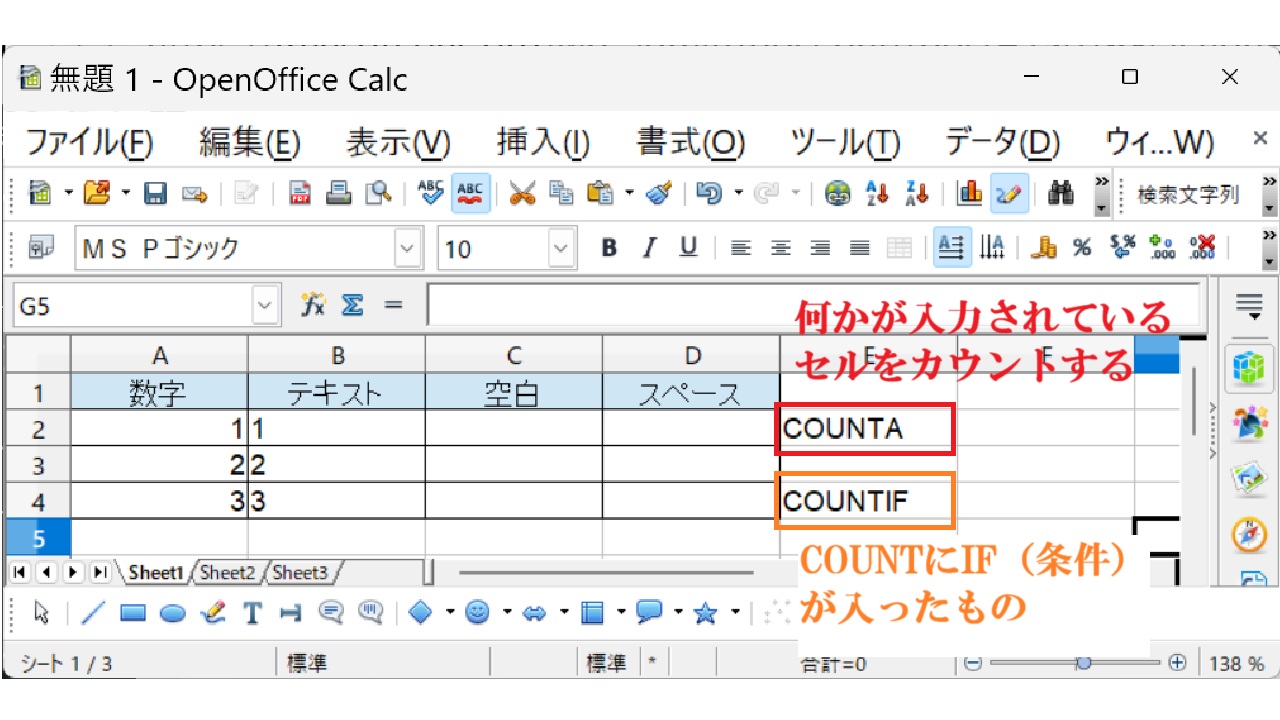Switch to the Sheet2 tab
The image size is (1280, 720).
click(227, 573)
